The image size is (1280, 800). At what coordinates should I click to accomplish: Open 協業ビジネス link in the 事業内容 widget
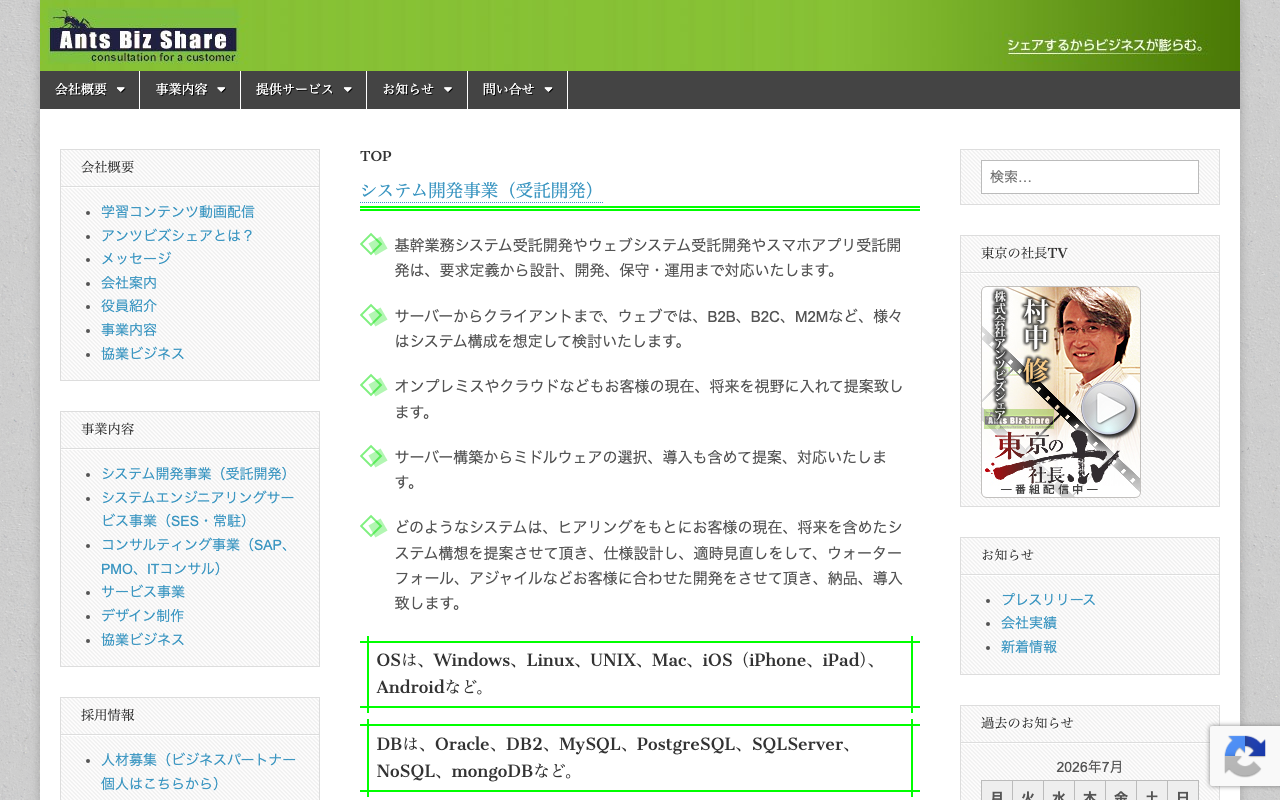point(143,640)
